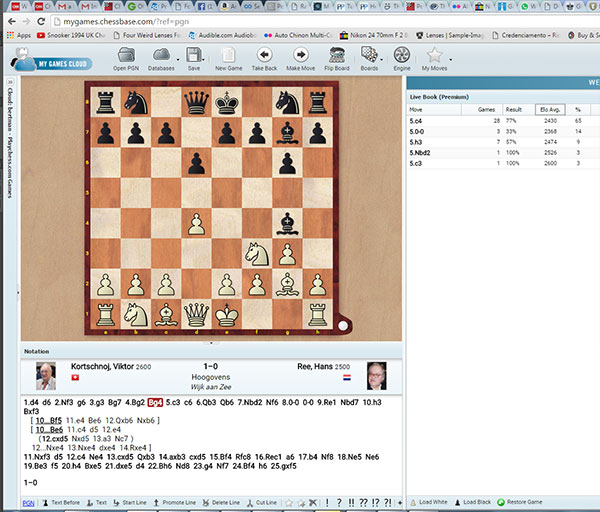Image resolution: width=600 pixels, height=512 pixels.
Task: Expand the Boards dropdown menu
Action: pos(369,57)
